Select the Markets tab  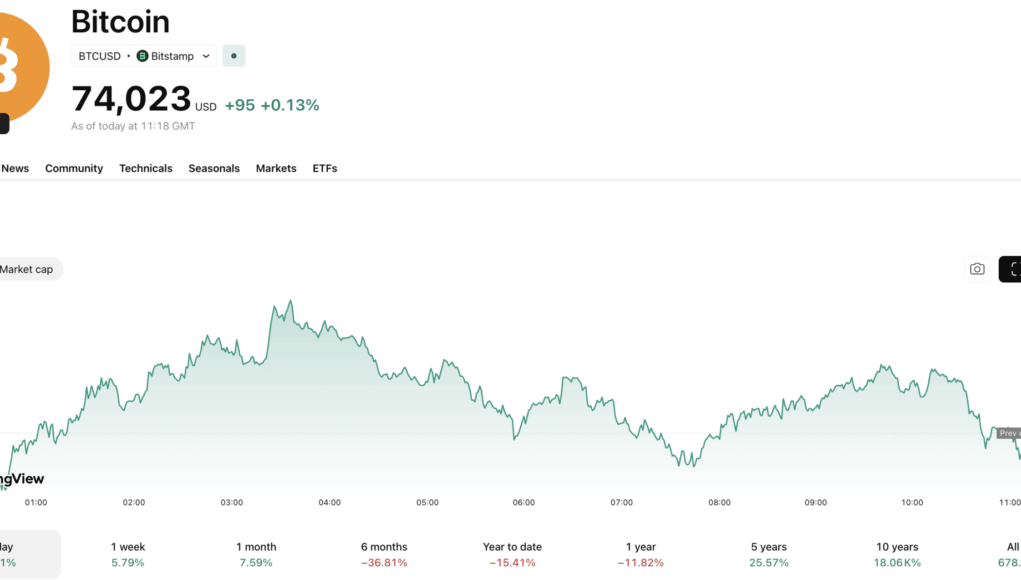276,168
